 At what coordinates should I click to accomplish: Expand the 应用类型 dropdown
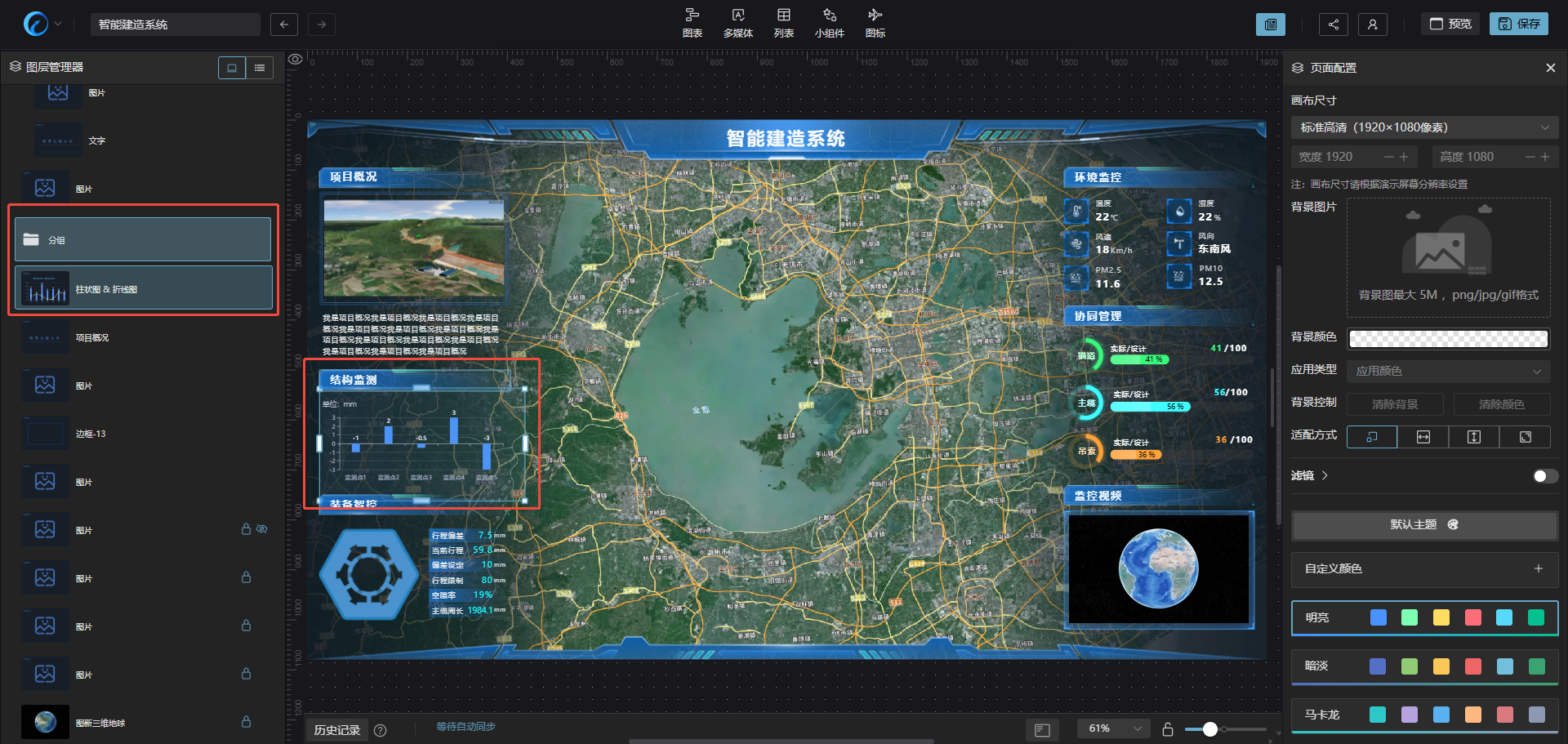pyautogui.click(x=1448, y=371)
